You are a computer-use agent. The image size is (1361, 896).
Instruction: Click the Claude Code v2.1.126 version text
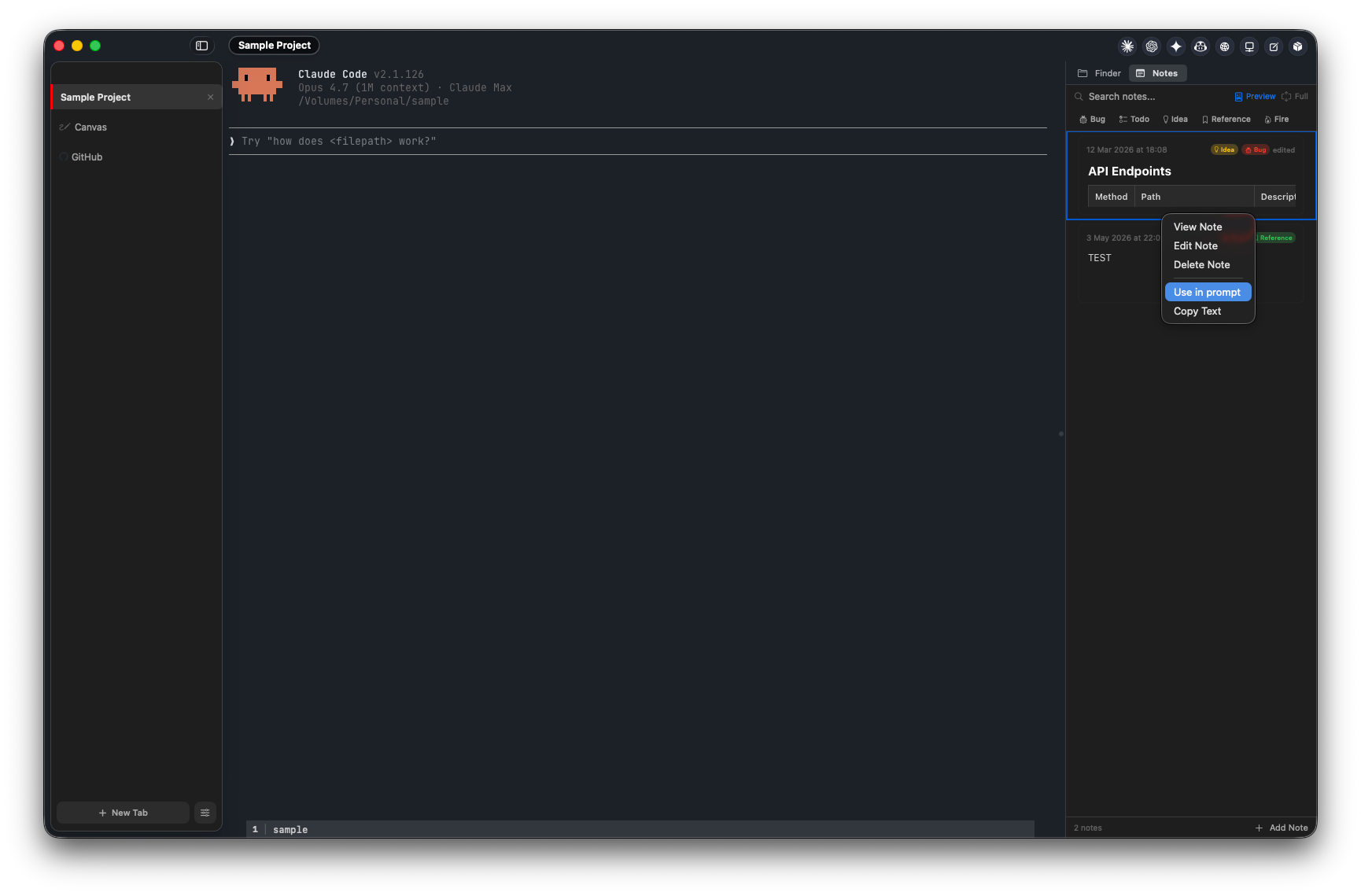360,75
